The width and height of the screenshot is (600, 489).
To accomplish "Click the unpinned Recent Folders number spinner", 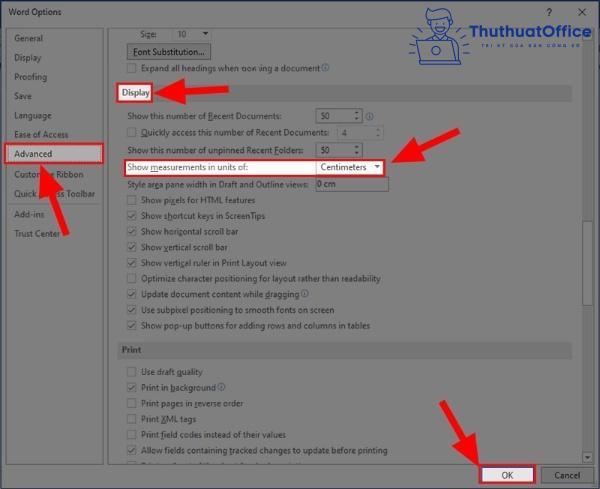I will point(357,150).
